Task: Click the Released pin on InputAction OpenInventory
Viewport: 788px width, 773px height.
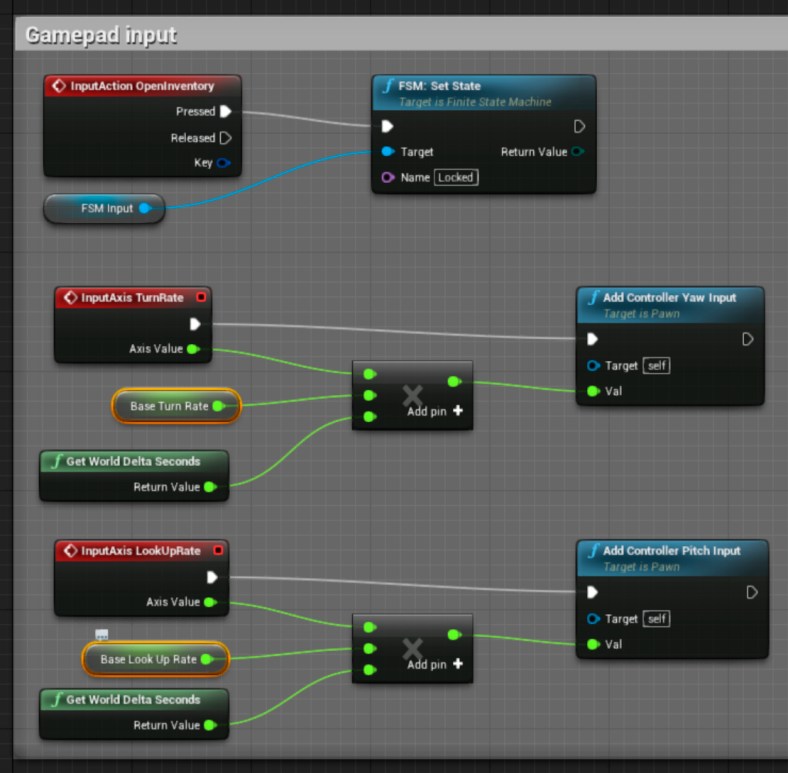Action: (225, 138)
